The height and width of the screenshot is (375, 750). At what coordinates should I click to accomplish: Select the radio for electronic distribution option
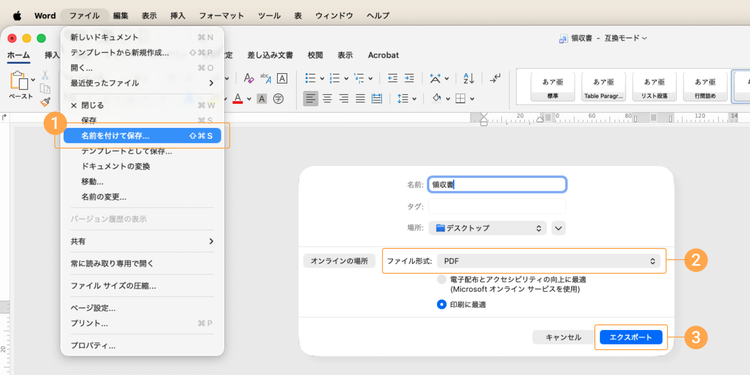point(441,280)
